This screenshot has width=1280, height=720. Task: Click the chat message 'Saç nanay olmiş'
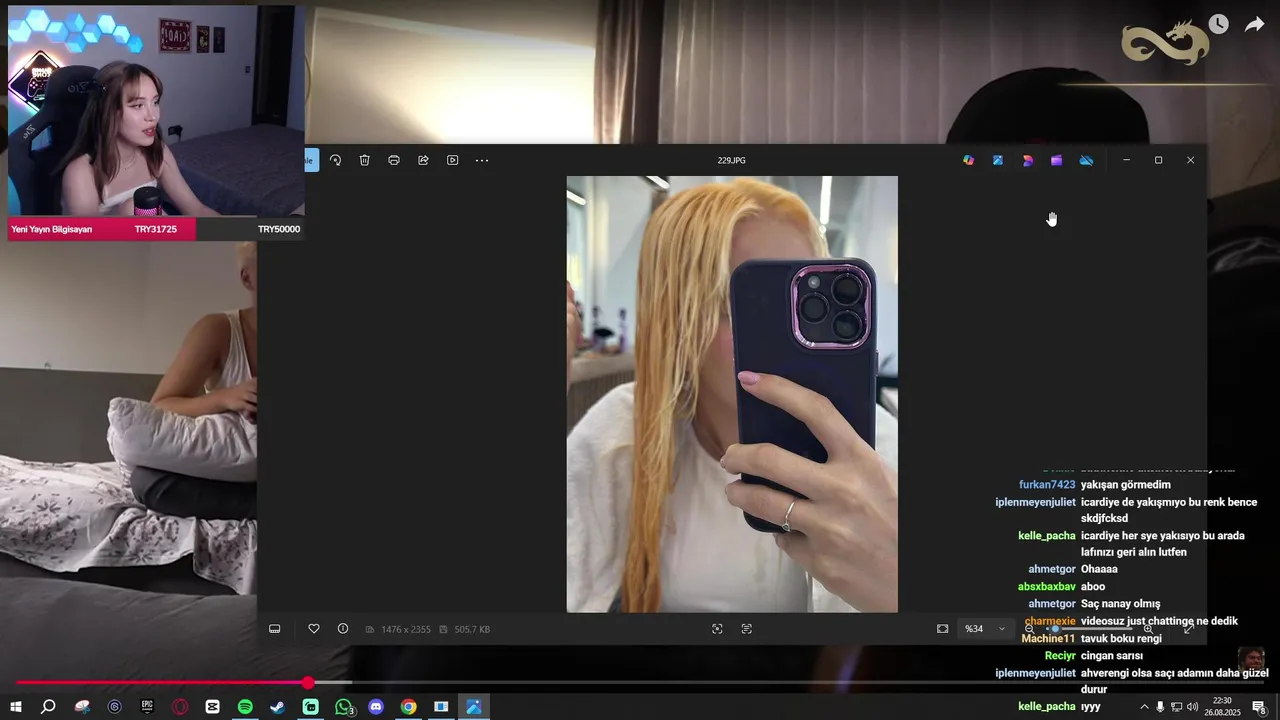point(1120,604)
